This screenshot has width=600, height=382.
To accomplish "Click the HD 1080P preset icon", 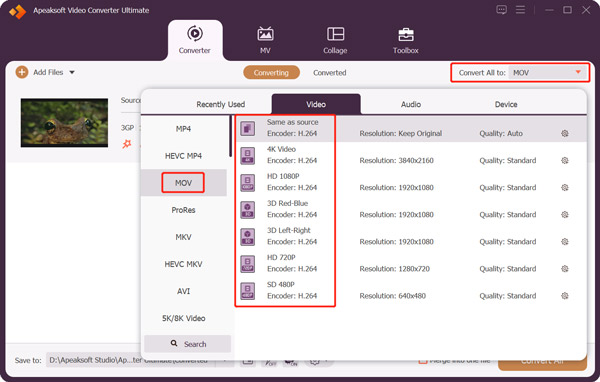I will (248, 183).
